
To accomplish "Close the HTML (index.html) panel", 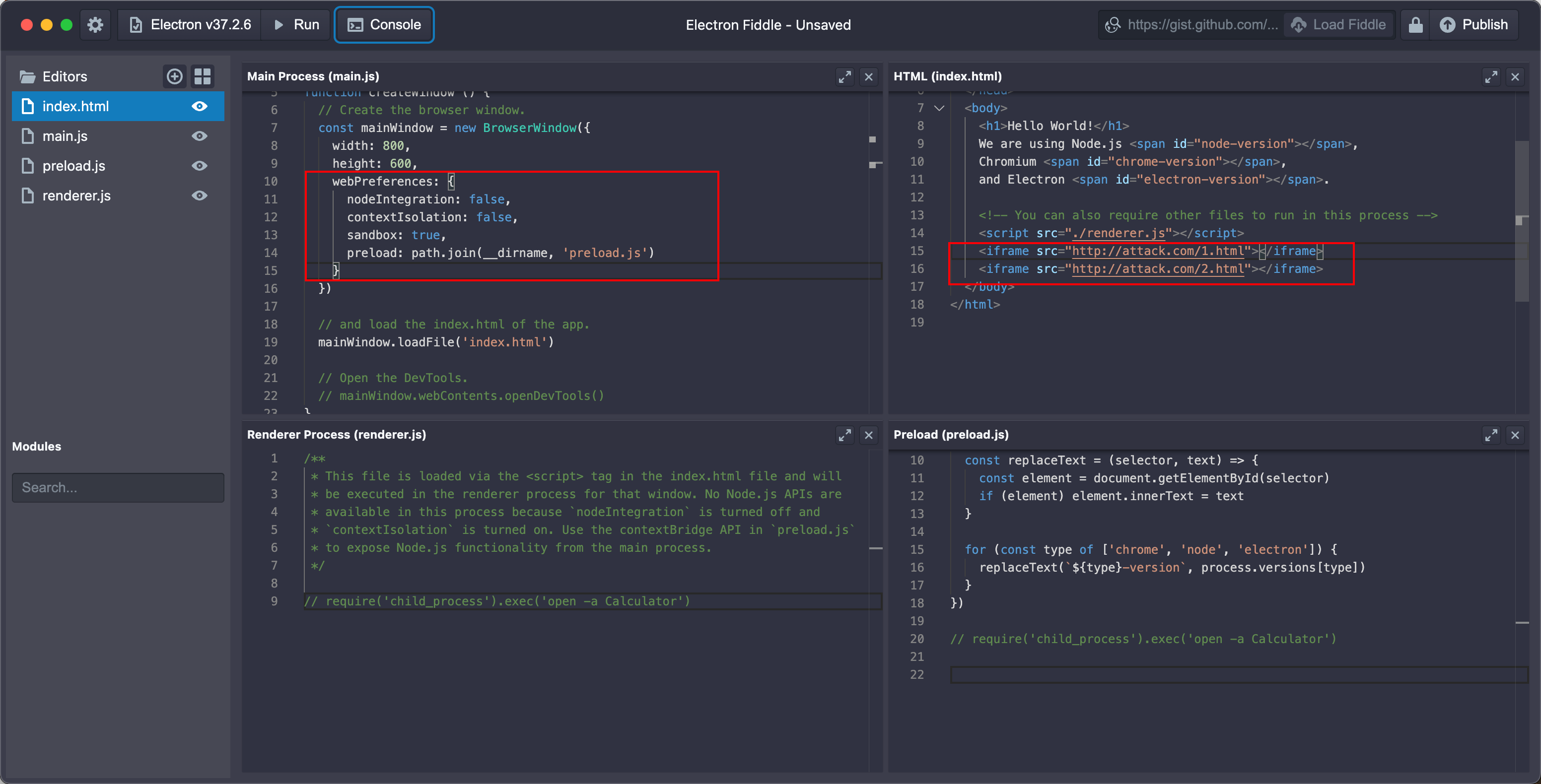I will [x=1515, y=76].
